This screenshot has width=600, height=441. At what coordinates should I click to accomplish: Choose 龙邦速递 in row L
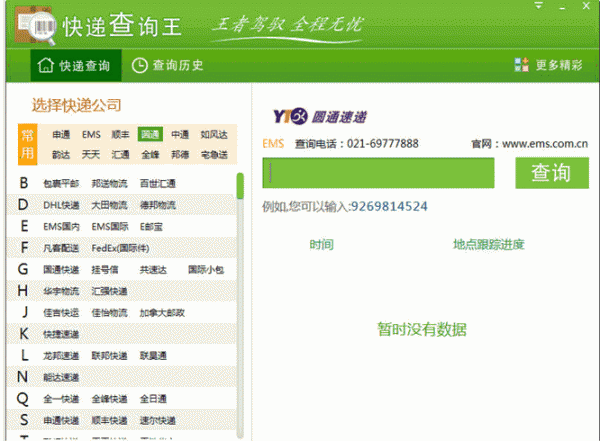[x=61, y=356]
